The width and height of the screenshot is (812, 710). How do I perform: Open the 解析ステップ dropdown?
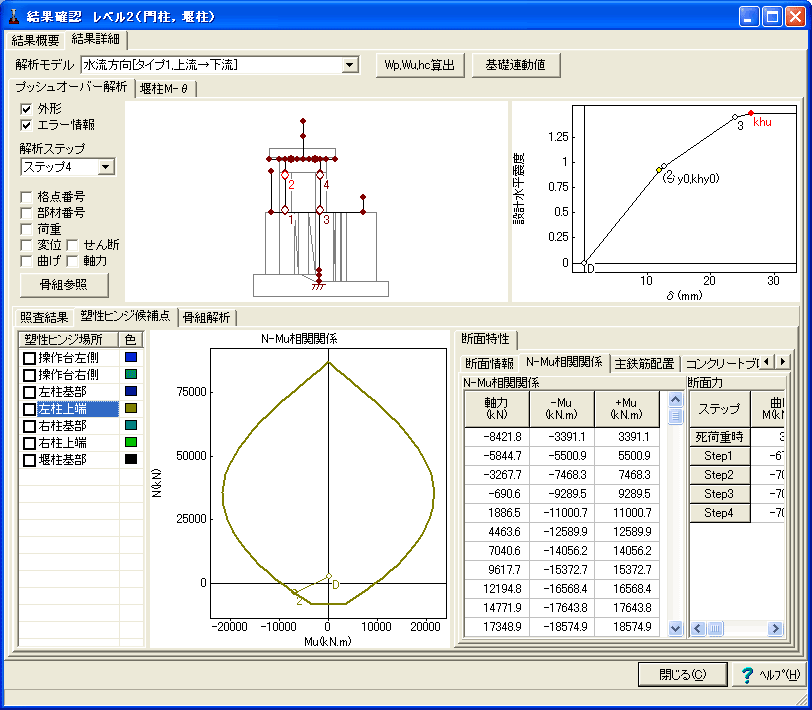(106, 167)
